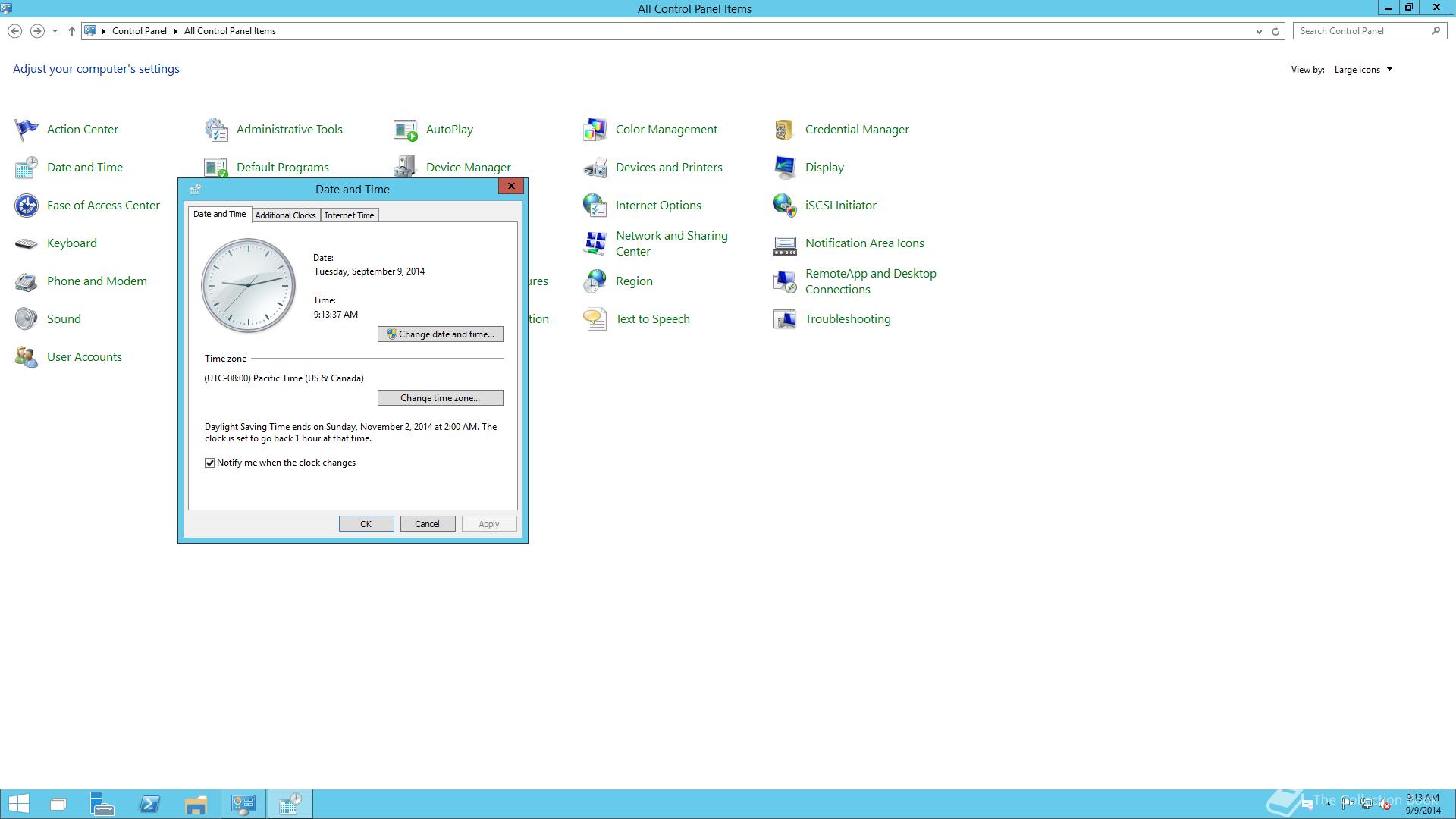Expand the breadcrumb arrow after Control Panel
This screenshot has width=1456, height=819.
[175, 31]
